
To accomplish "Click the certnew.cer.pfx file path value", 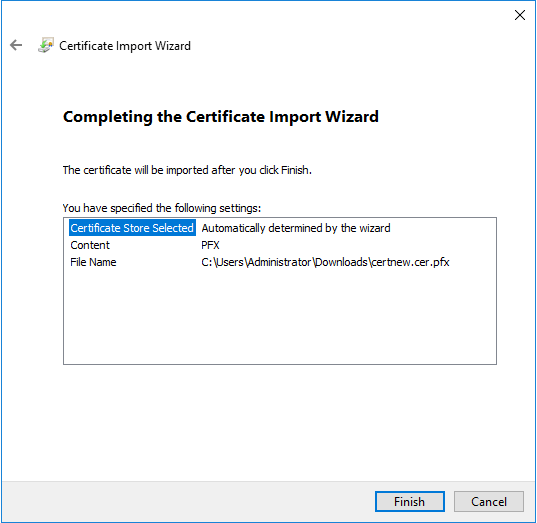I will 325,262.
